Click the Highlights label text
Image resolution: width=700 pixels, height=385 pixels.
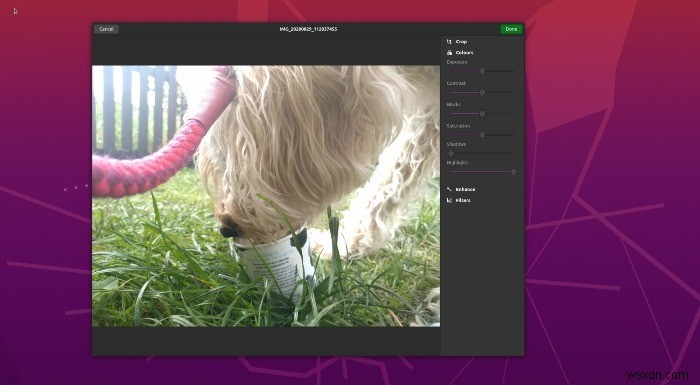(x=457, y=163)
